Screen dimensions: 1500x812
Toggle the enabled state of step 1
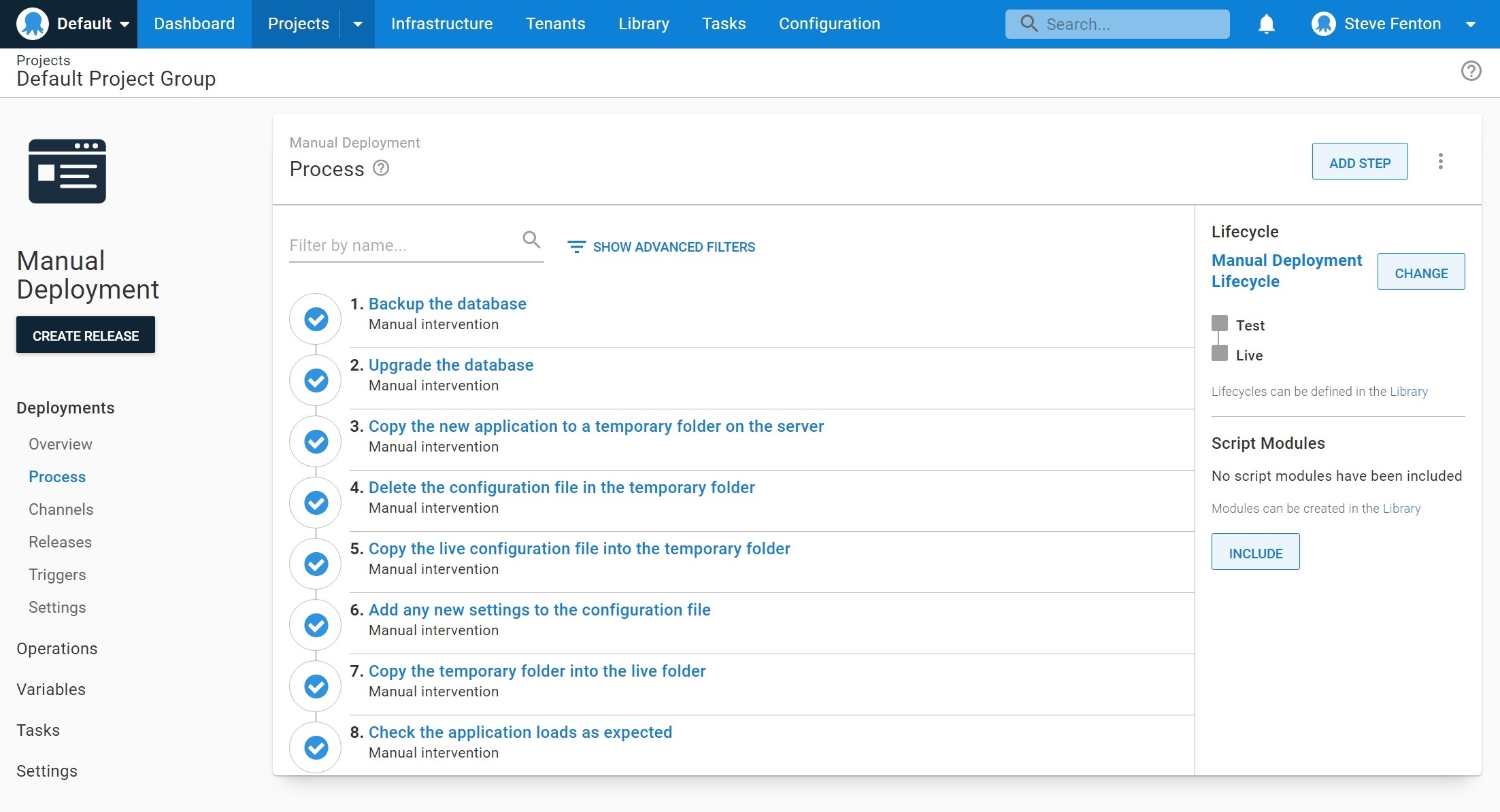[315, 319]
